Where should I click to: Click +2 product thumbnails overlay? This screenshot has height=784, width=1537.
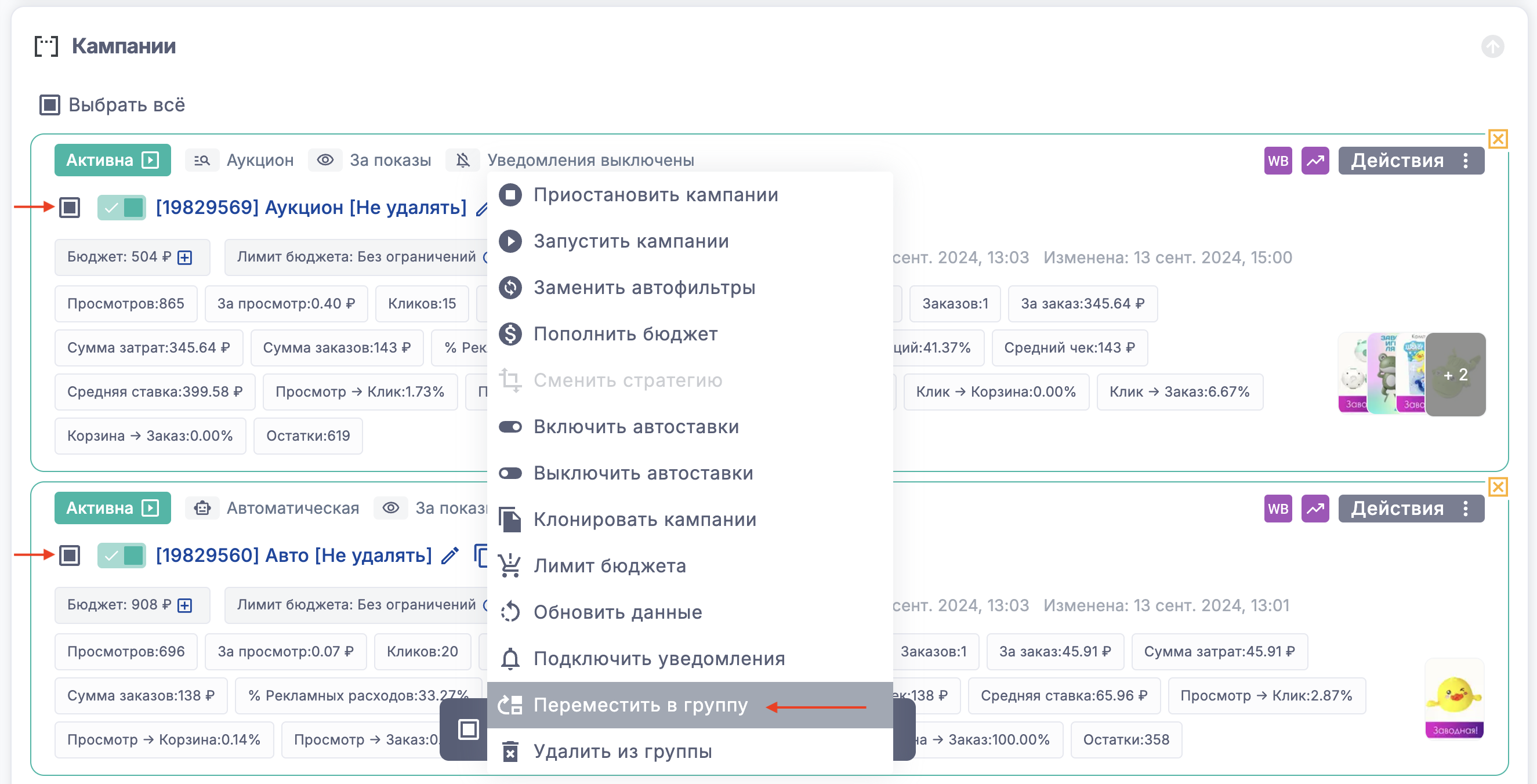(1455, 375)
